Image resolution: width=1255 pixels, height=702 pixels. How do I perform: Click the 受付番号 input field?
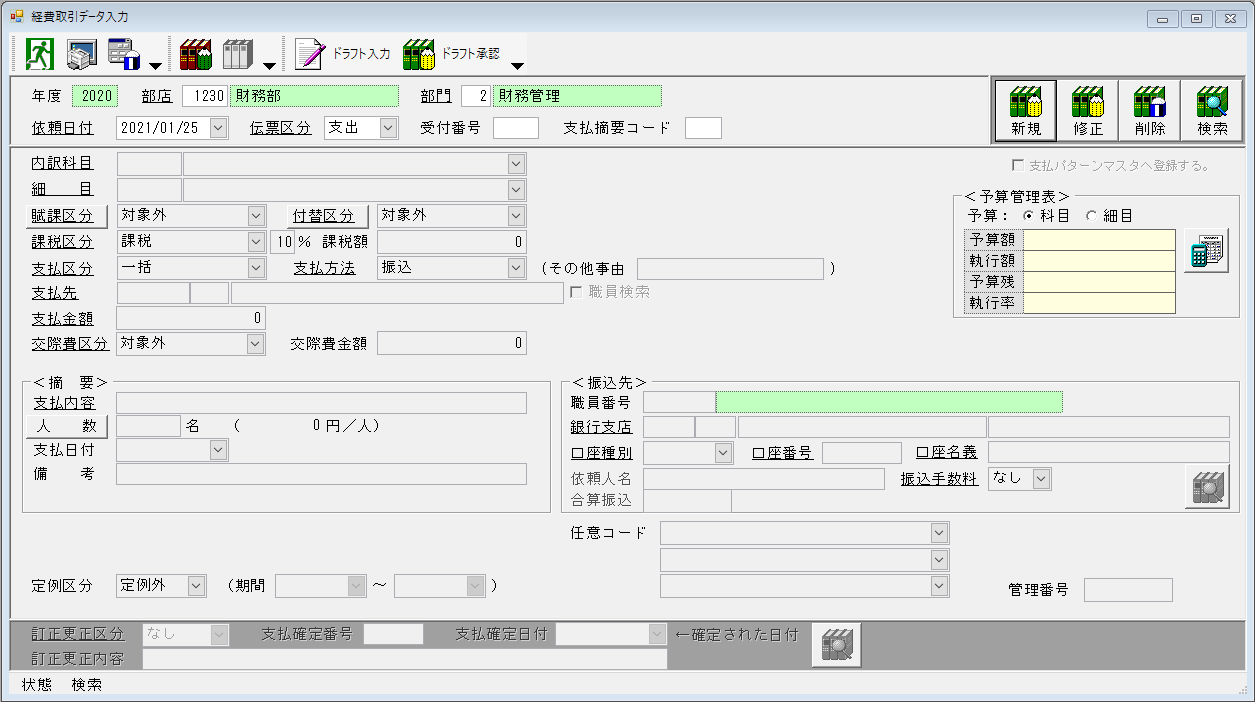pyautogui.click(x=516, y=128)
